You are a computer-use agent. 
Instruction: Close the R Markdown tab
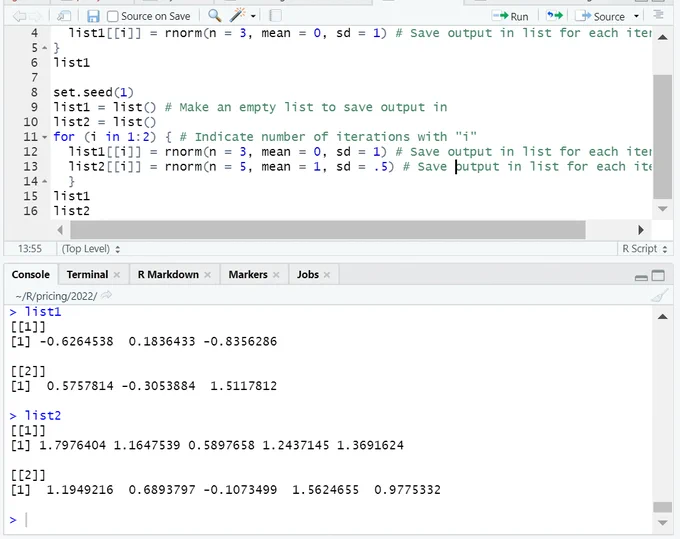(x=207, y=275)
